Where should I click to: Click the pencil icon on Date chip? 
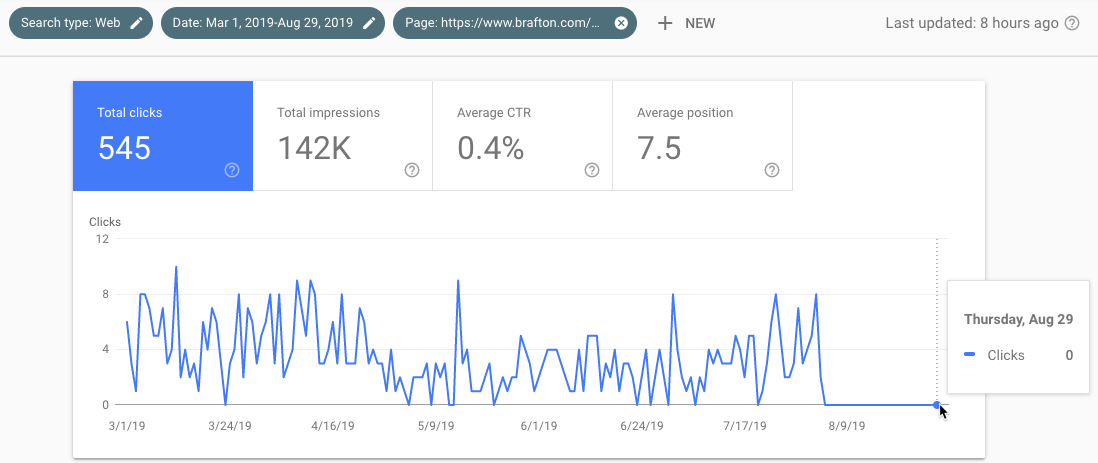click(369, 24)
